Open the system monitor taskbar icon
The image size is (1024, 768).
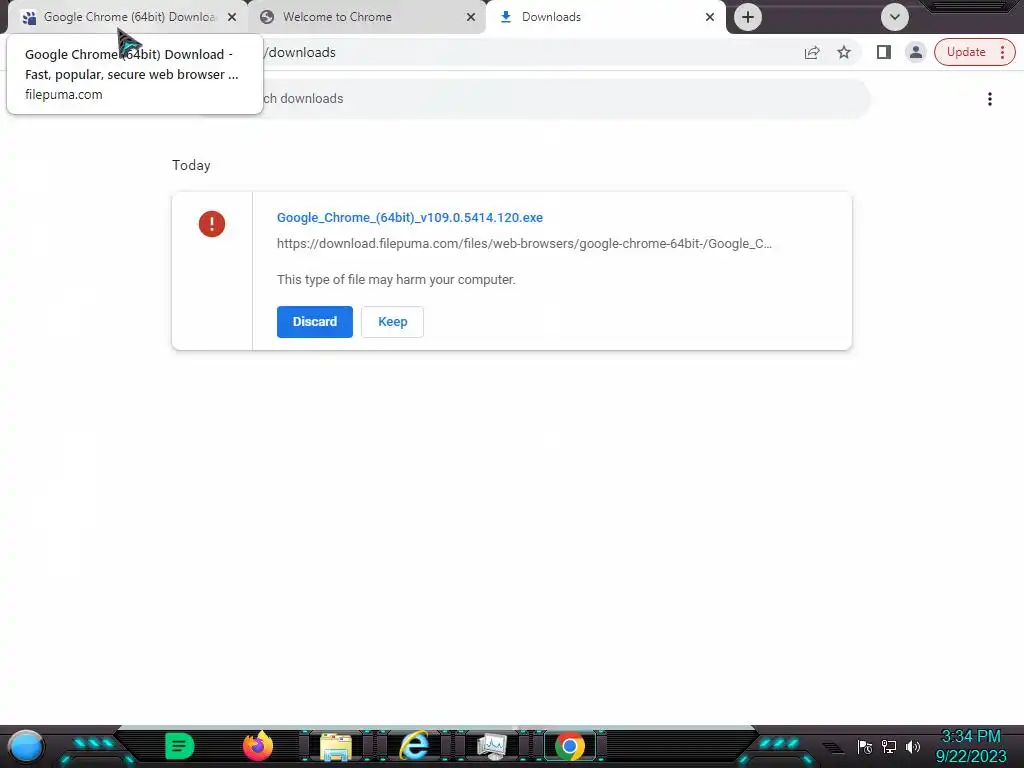tap(492, 746)
